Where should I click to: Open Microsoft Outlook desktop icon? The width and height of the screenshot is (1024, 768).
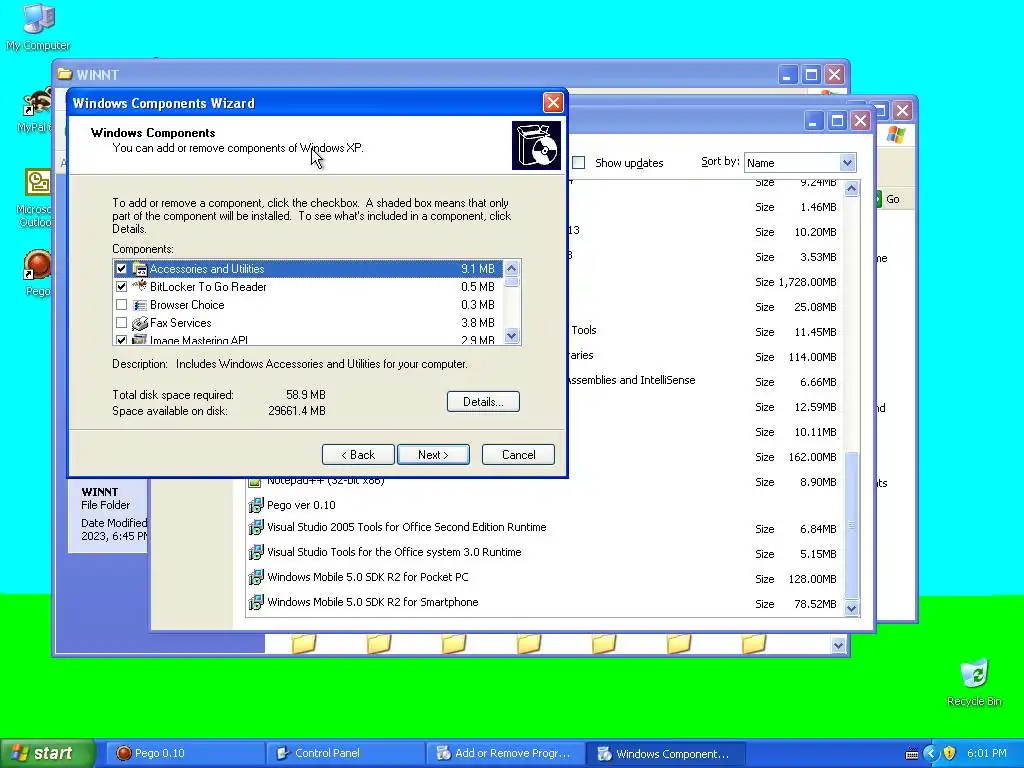(x=38, y=182)
